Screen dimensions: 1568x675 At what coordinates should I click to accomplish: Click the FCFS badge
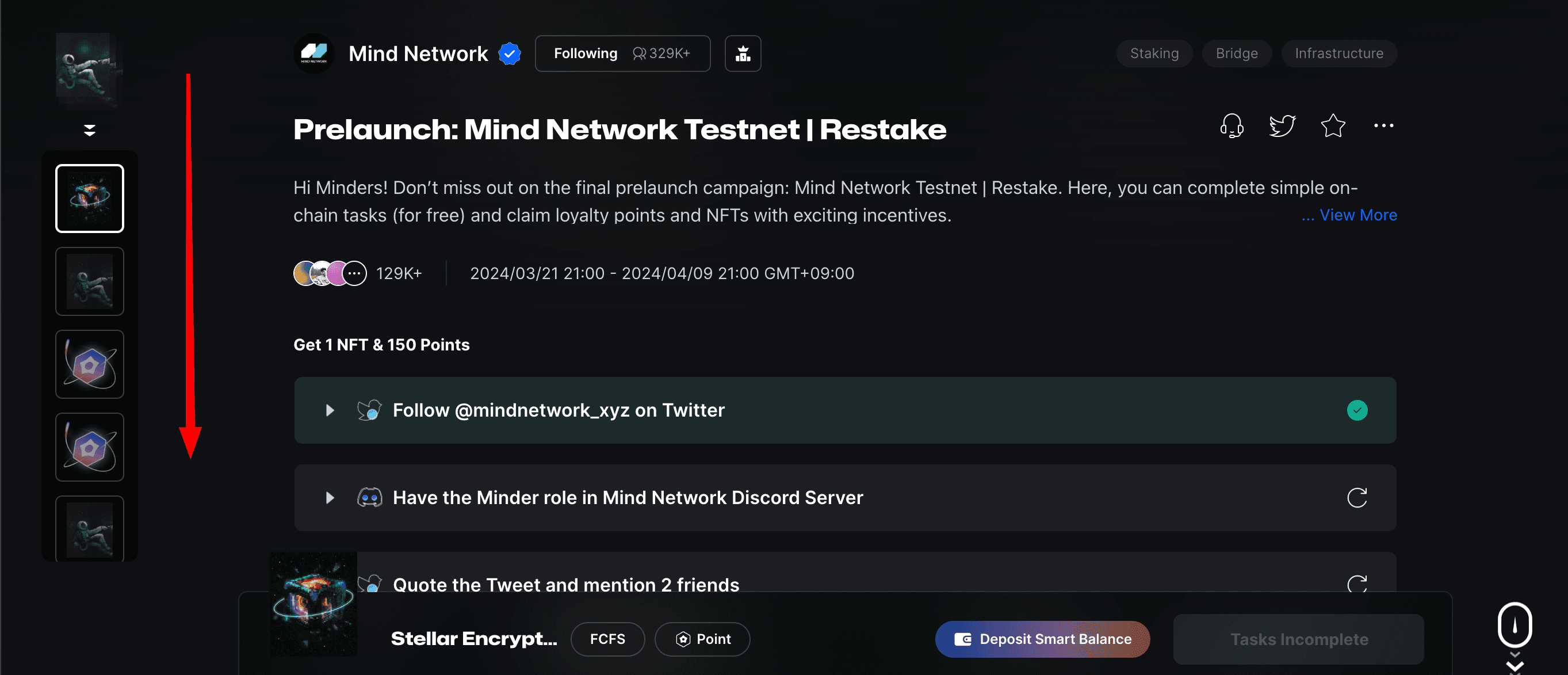[x=607, y=639]
